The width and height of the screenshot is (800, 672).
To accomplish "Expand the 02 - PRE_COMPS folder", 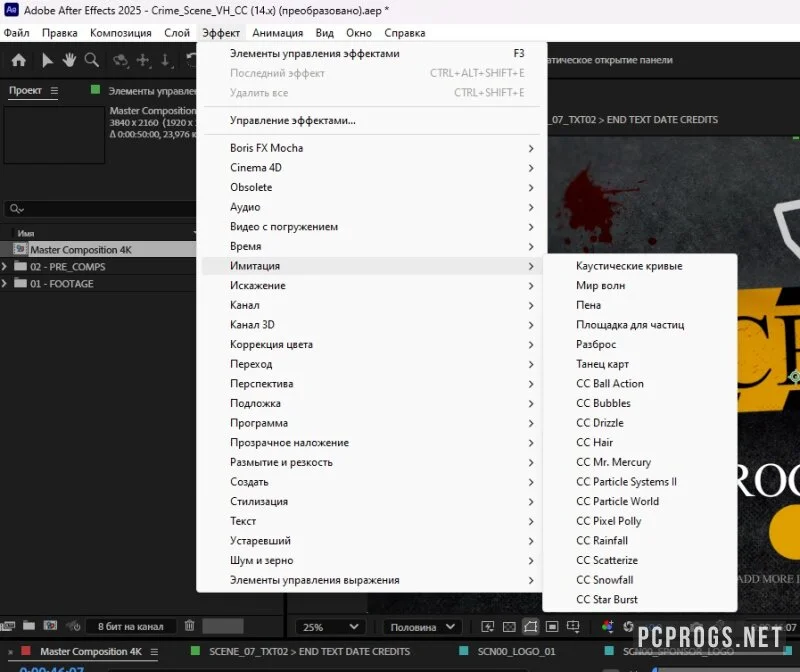I will pos(5,266).
